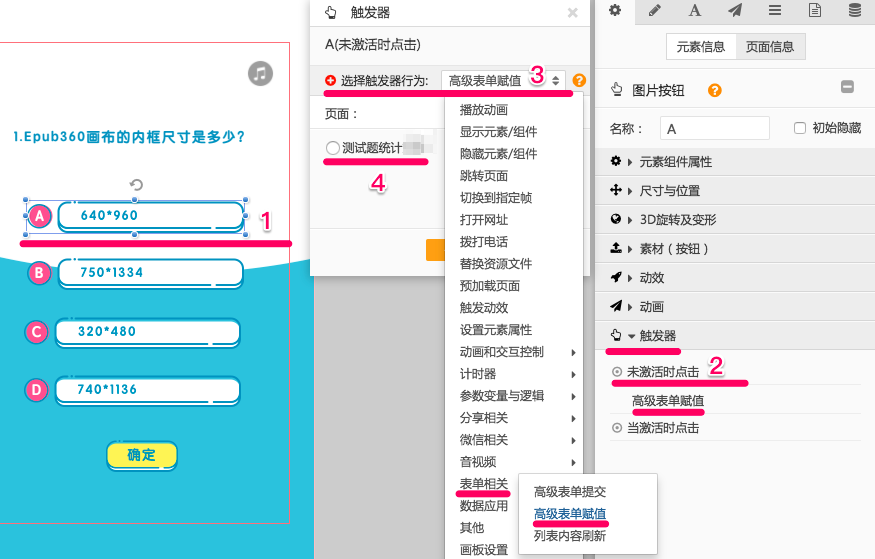Select the 未激活时点击 trigger radio
875x559 pixels.
(x=616, y=372)
